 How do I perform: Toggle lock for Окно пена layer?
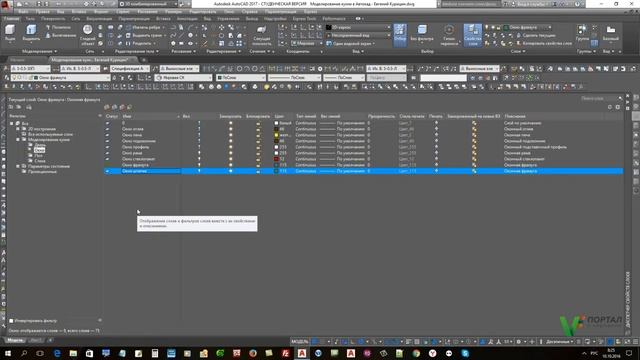click(258, 135)
